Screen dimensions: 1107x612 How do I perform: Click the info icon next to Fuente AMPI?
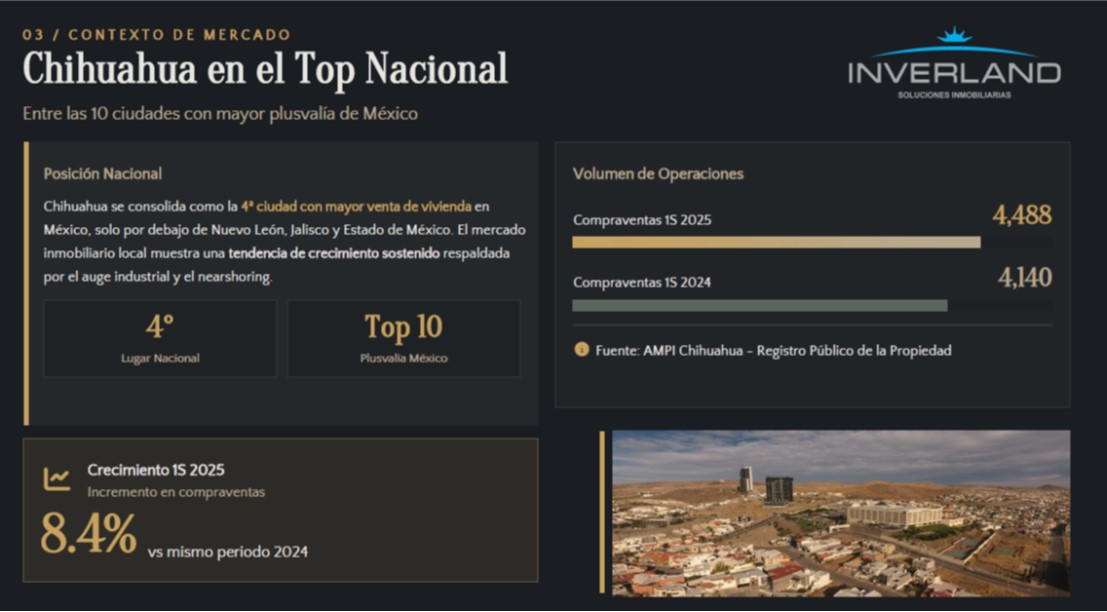(x=581, y=350)
